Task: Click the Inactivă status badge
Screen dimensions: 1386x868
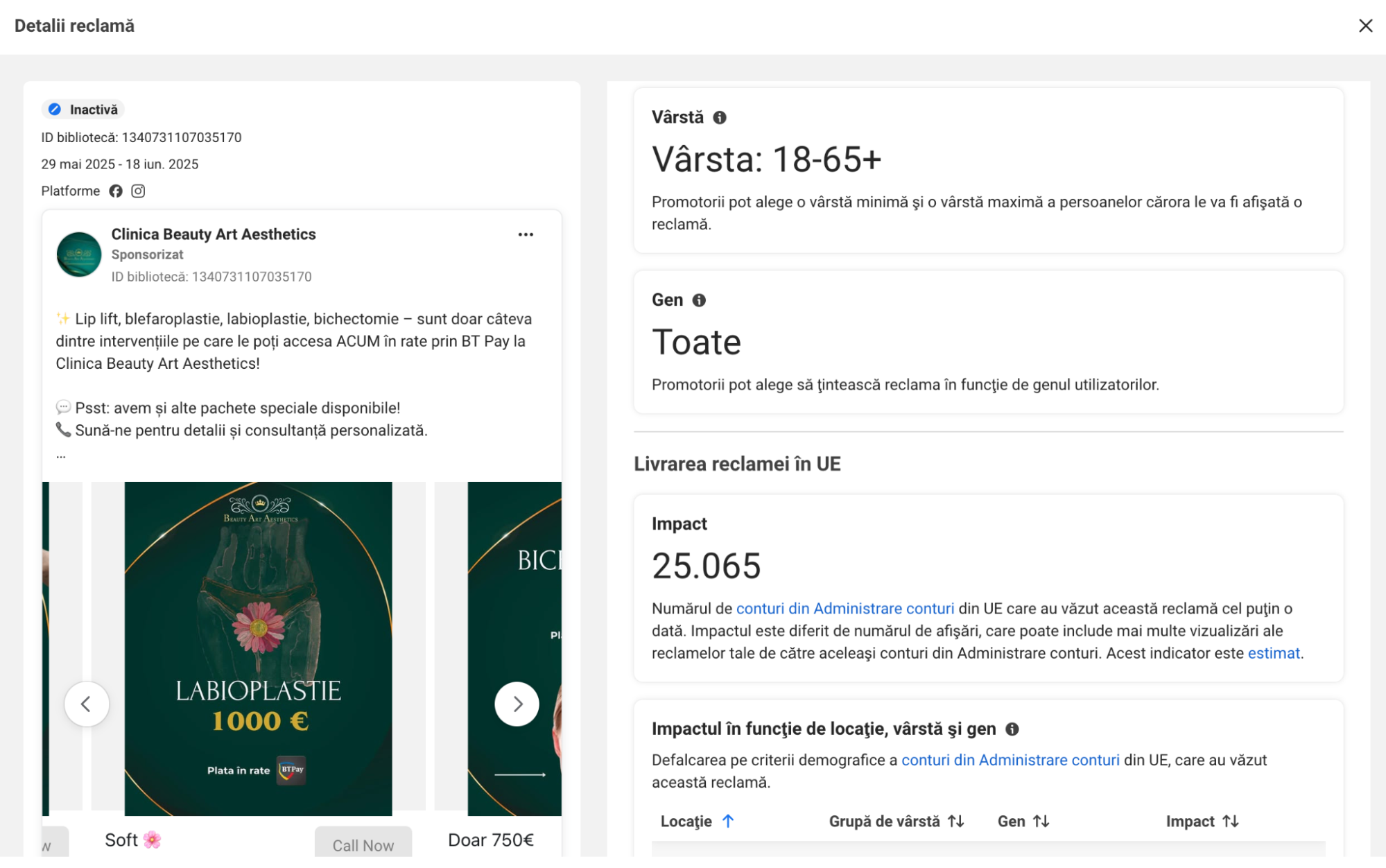Action: click(83, 110)
